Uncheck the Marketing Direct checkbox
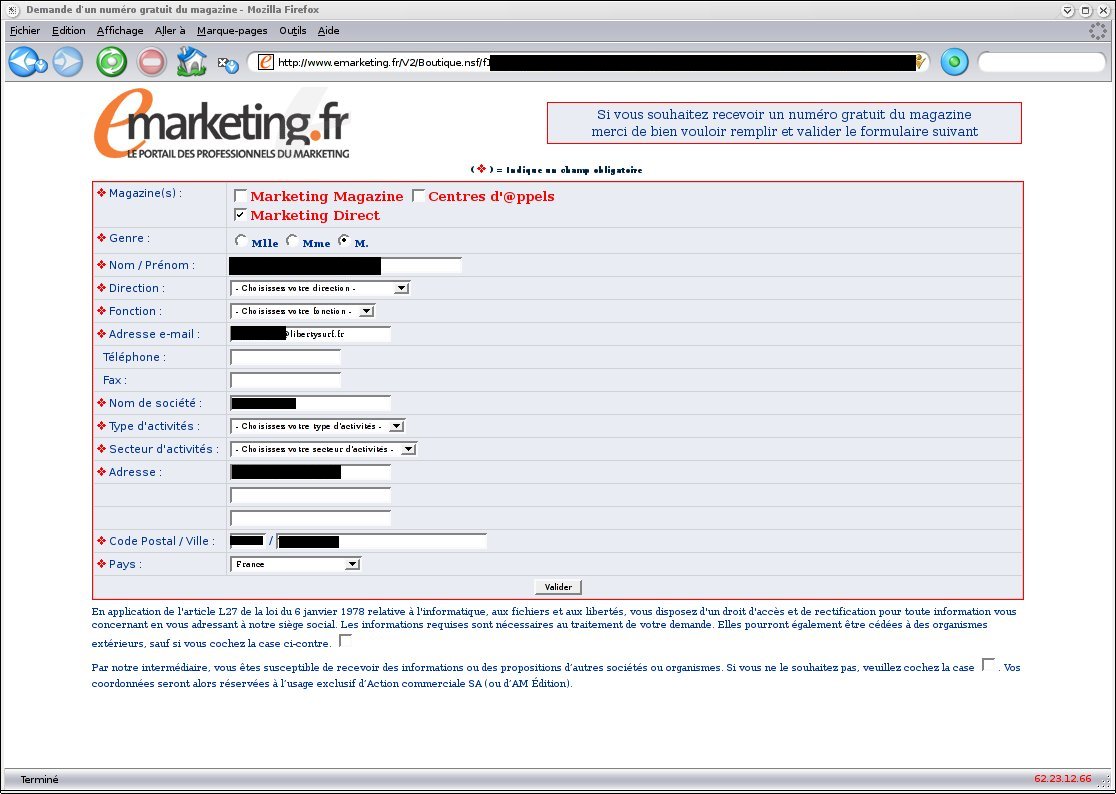 click(x=241, y=215)
